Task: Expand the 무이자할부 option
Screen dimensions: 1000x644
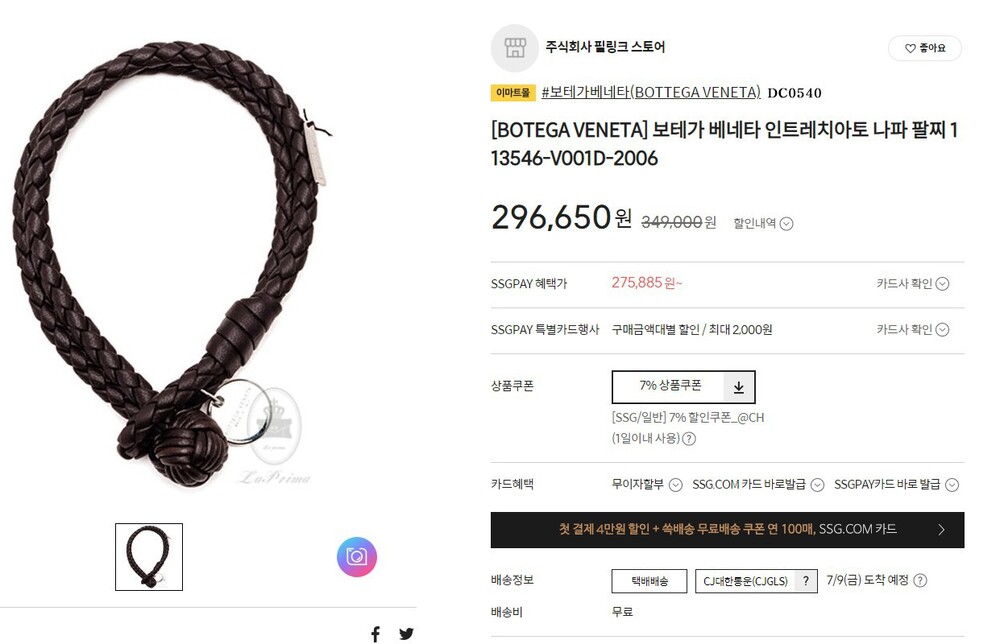Action: tap(647, 485)
